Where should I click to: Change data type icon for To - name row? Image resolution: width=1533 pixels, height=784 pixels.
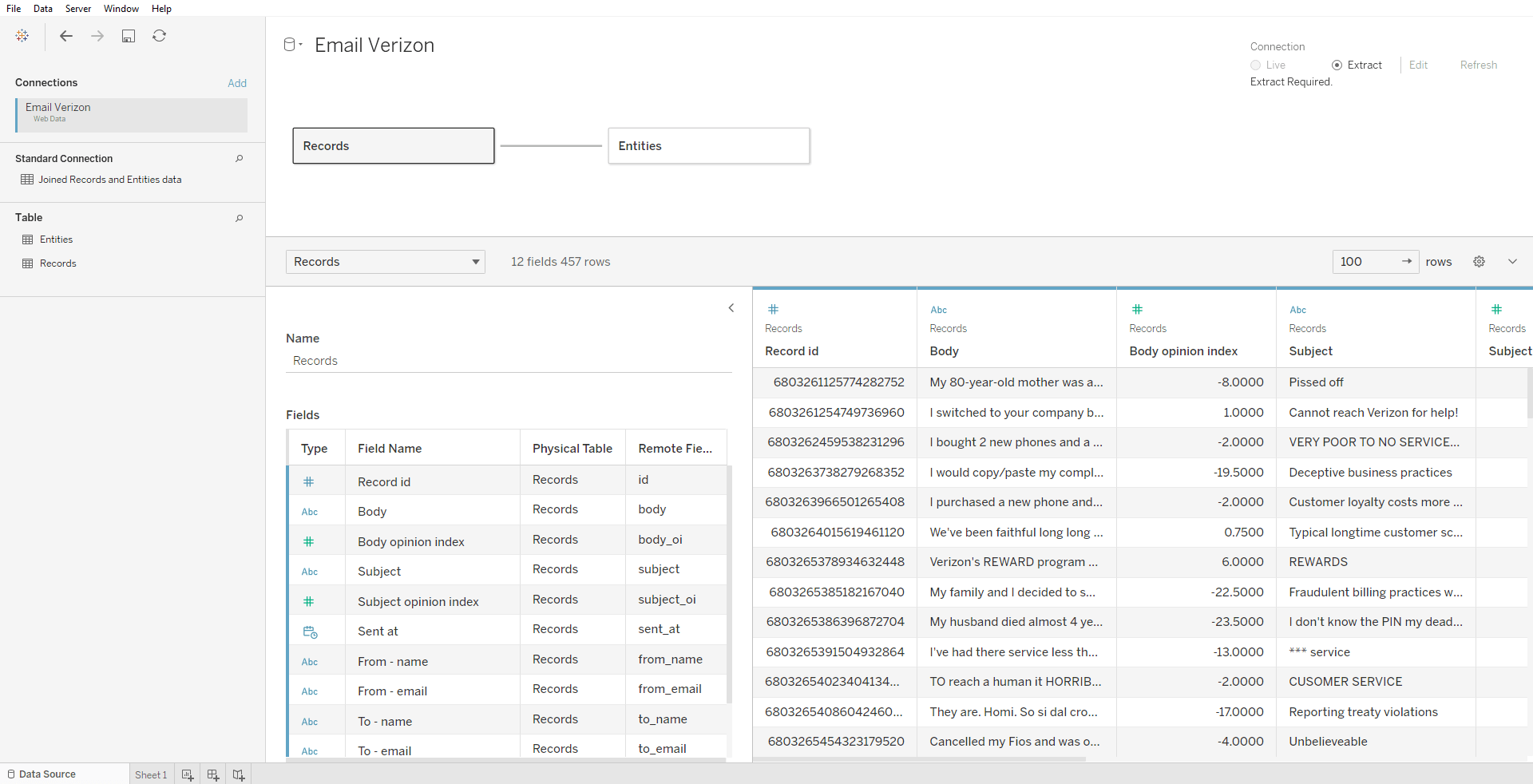[x=310, y=722]
